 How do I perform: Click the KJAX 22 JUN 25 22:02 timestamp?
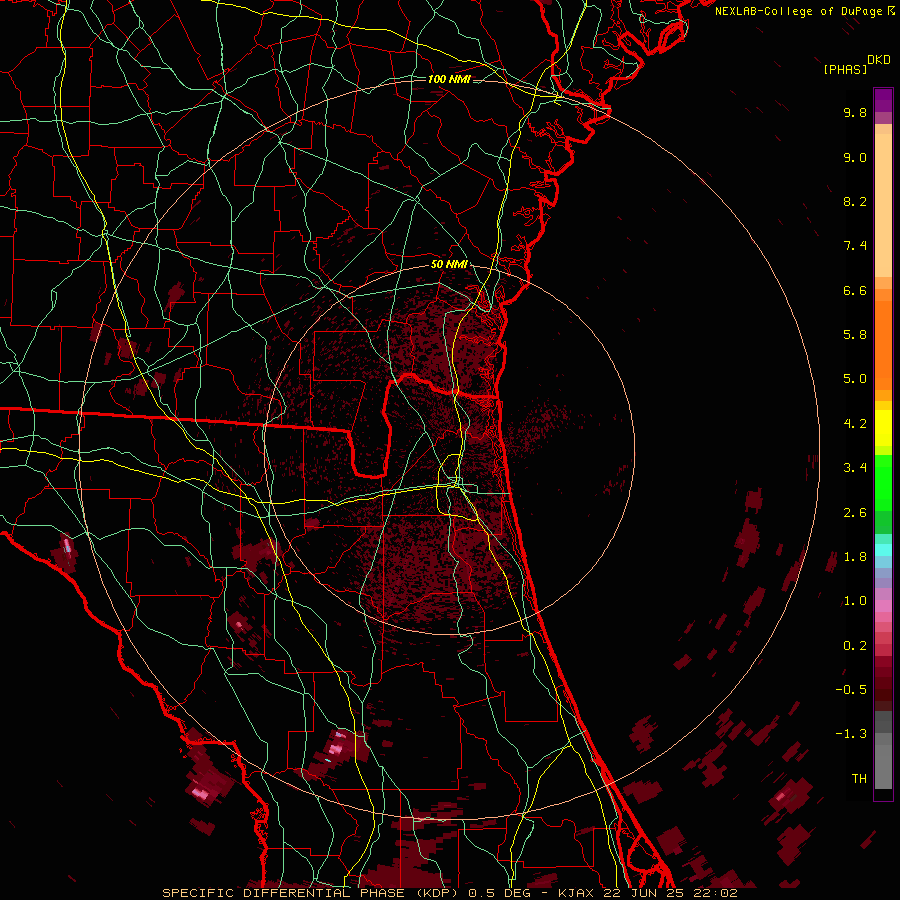[x=647, y=893]
